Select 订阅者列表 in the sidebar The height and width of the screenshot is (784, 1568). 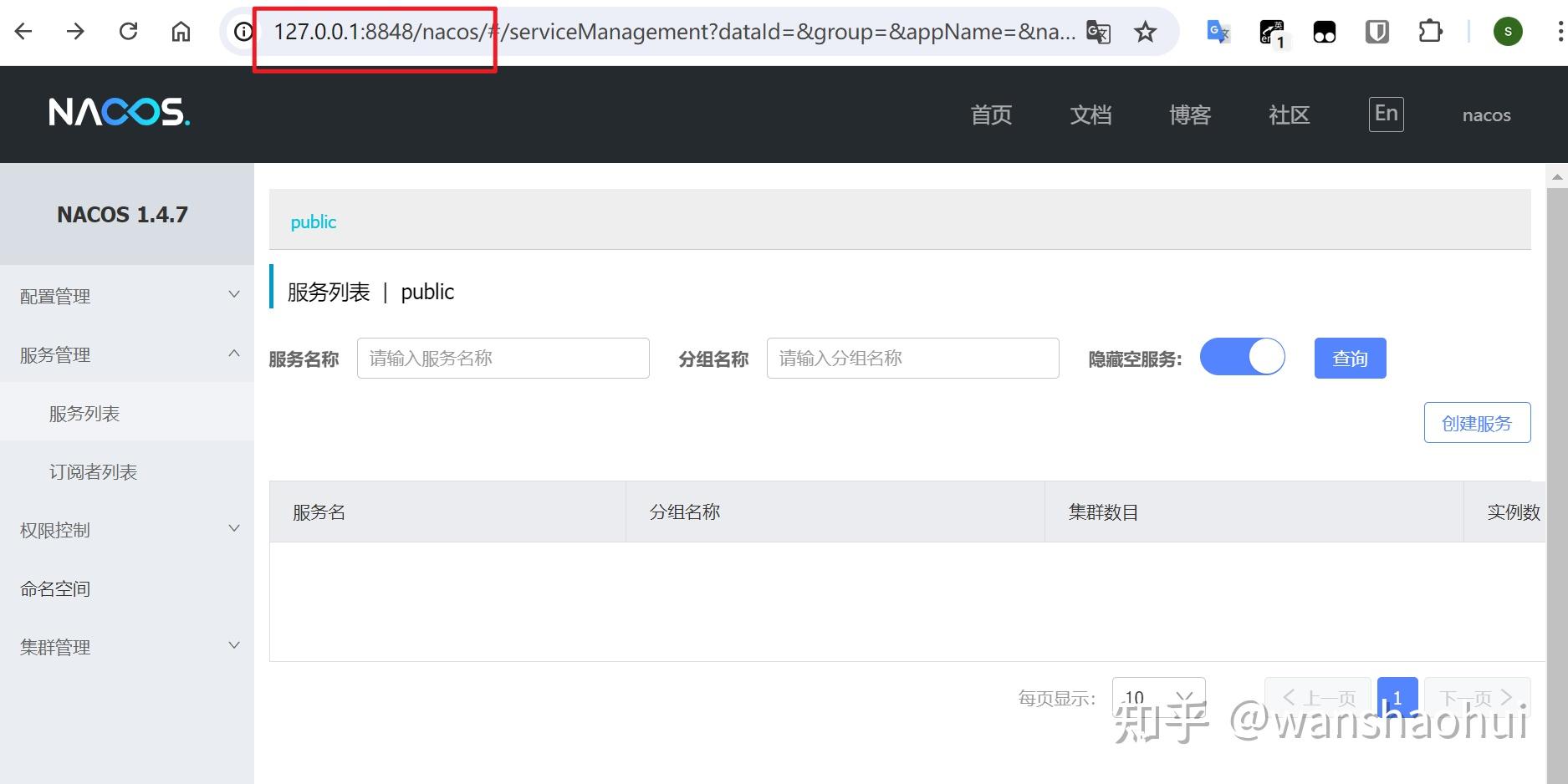pos(127,471)
